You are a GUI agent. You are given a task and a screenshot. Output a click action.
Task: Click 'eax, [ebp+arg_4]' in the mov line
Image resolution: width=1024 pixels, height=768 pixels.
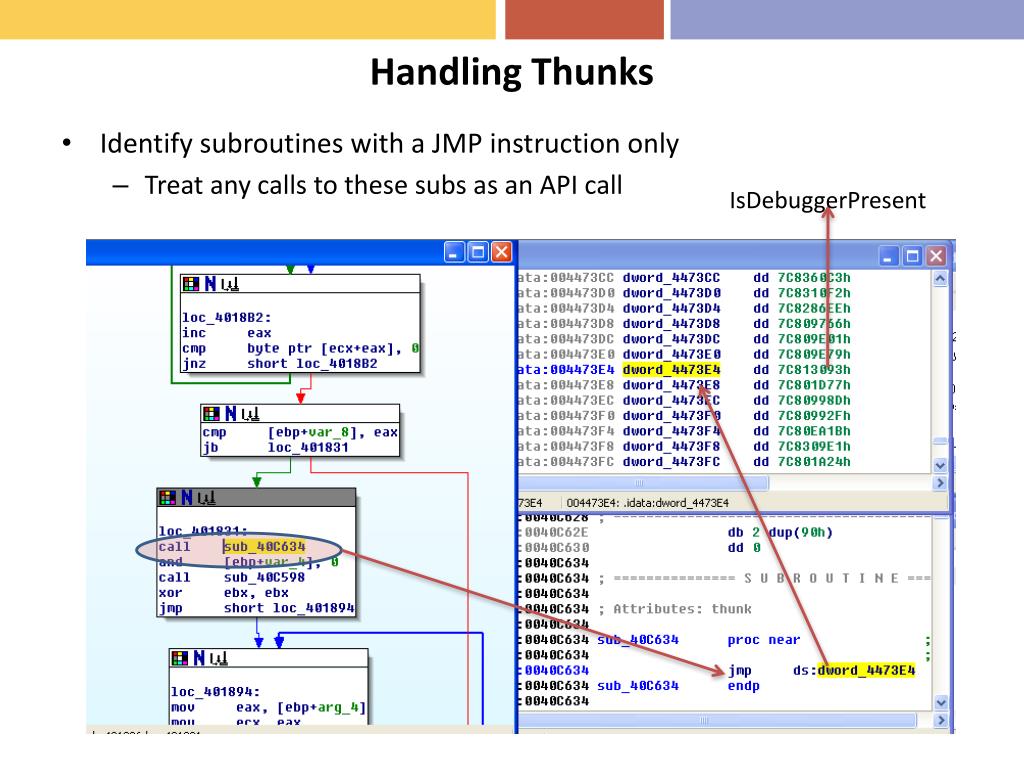point(301,707)
